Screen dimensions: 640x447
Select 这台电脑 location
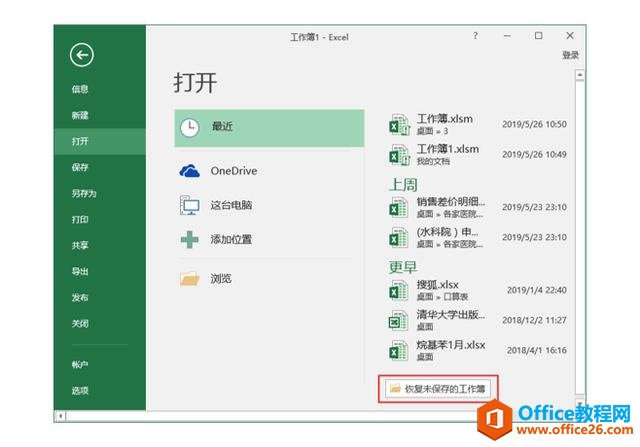(x=231, y=205)
